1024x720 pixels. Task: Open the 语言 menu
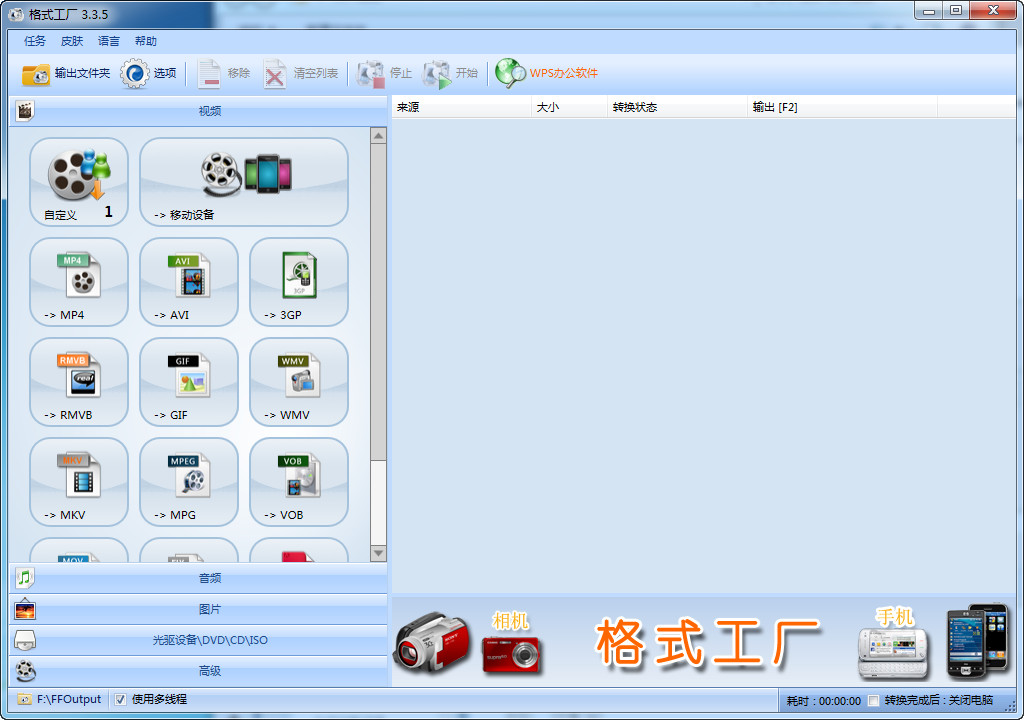108,41
